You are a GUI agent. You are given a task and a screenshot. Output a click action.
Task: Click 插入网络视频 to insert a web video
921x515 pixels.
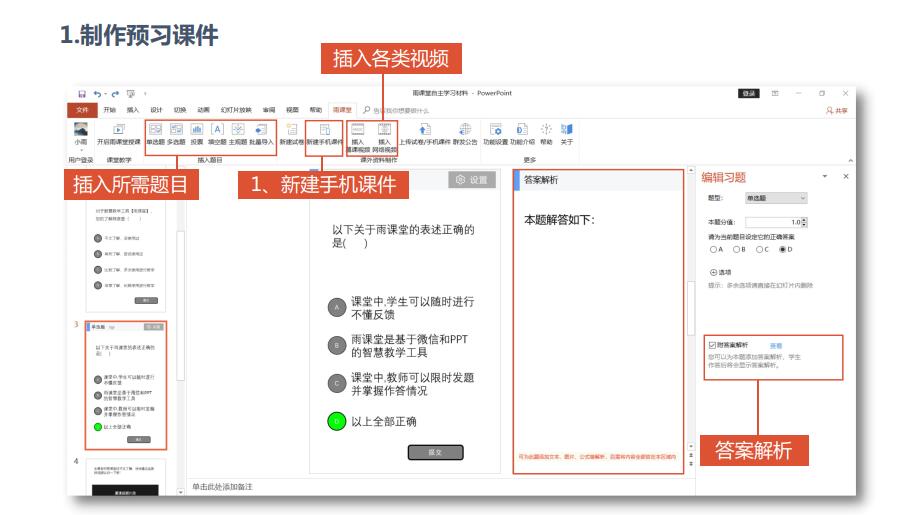384,137
